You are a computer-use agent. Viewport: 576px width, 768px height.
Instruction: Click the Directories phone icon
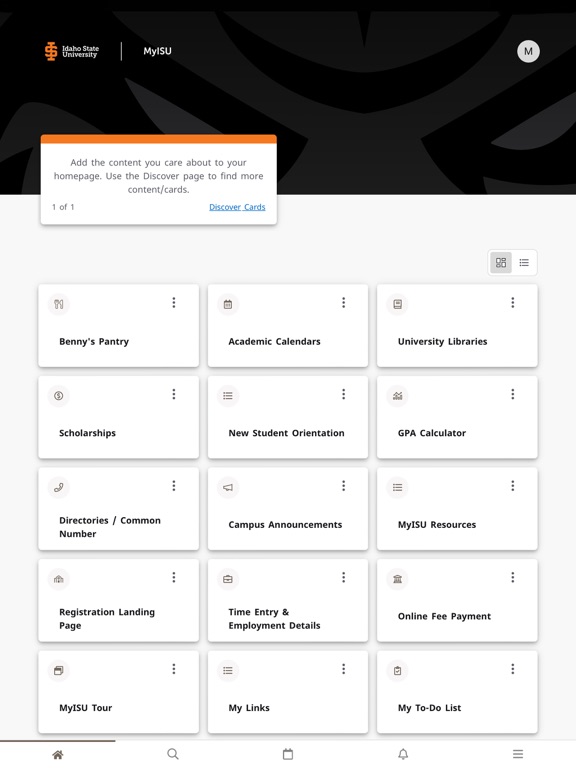tap(59, 487)
